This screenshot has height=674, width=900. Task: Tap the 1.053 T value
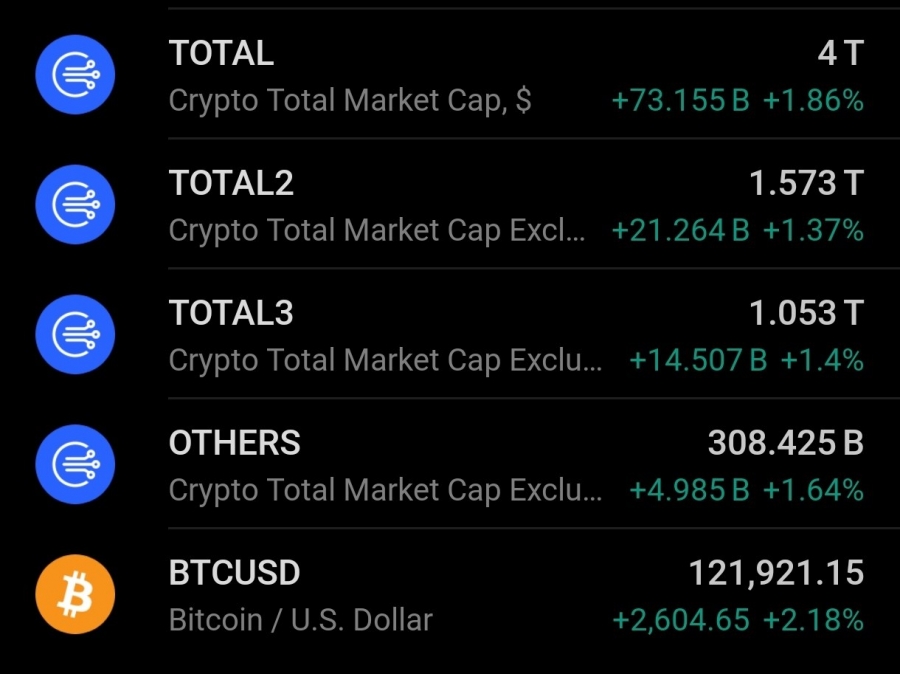[805, 314]
